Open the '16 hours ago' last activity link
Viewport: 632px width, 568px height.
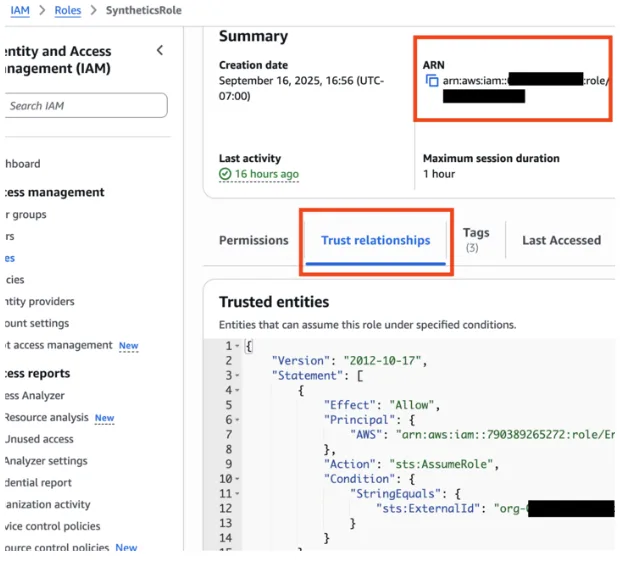click(x=267, y=174)
